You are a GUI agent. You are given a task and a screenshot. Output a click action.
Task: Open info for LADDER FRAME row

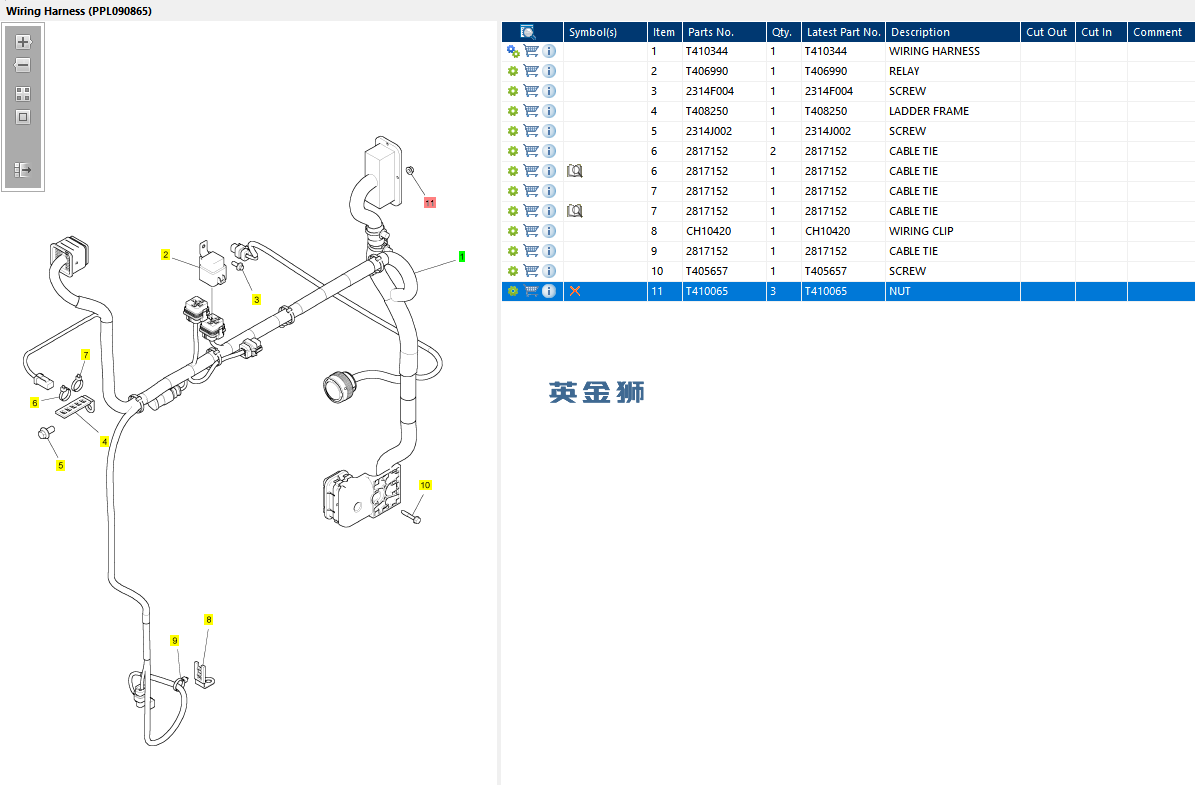pyautogui.click(x=549, y=111)
